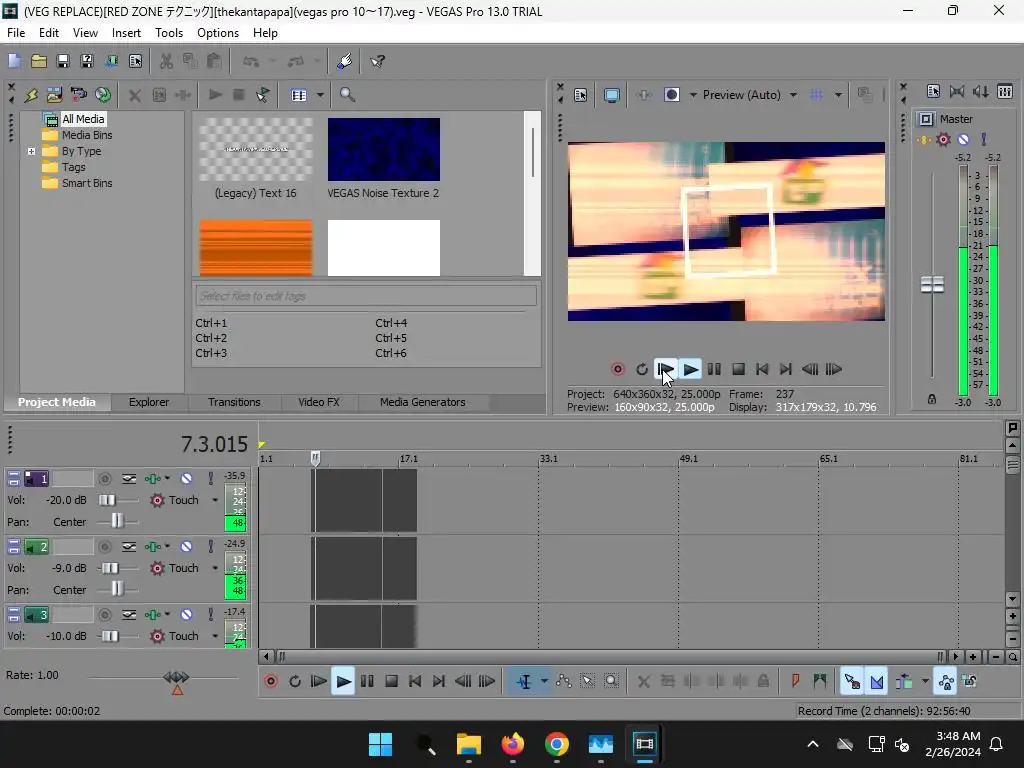Open File Explorer from Windows taskbar
This screenshot has width=1024, height=768.
coord(468,744)
